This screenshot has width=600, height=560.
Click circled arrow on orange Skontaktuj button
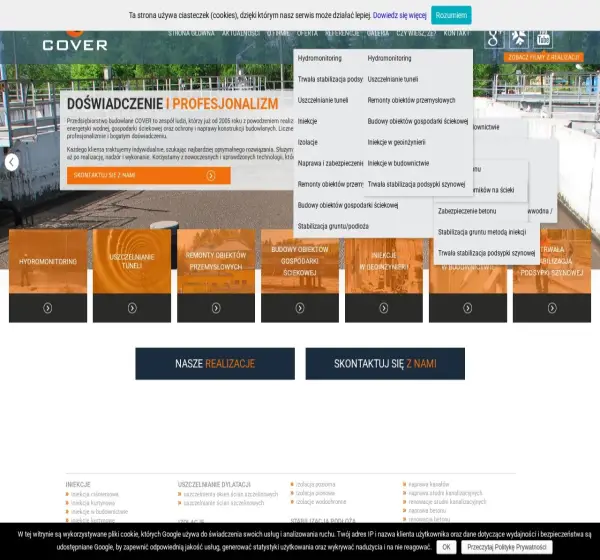[x=211, y=175]
